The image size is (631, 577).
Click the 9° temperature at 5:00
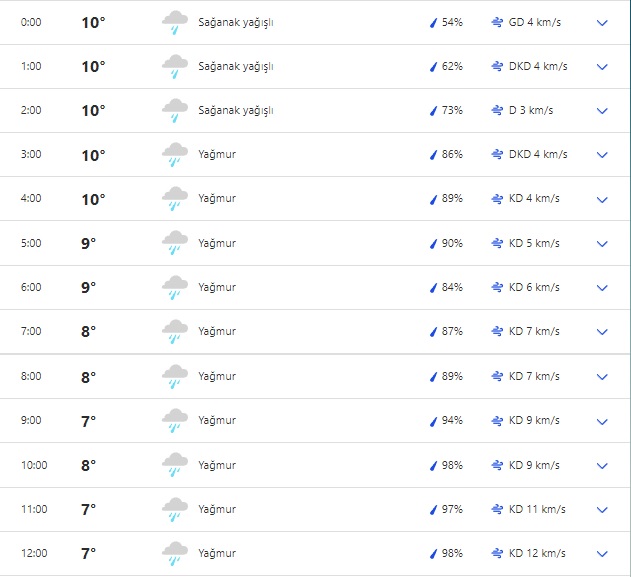pos(89,243)
